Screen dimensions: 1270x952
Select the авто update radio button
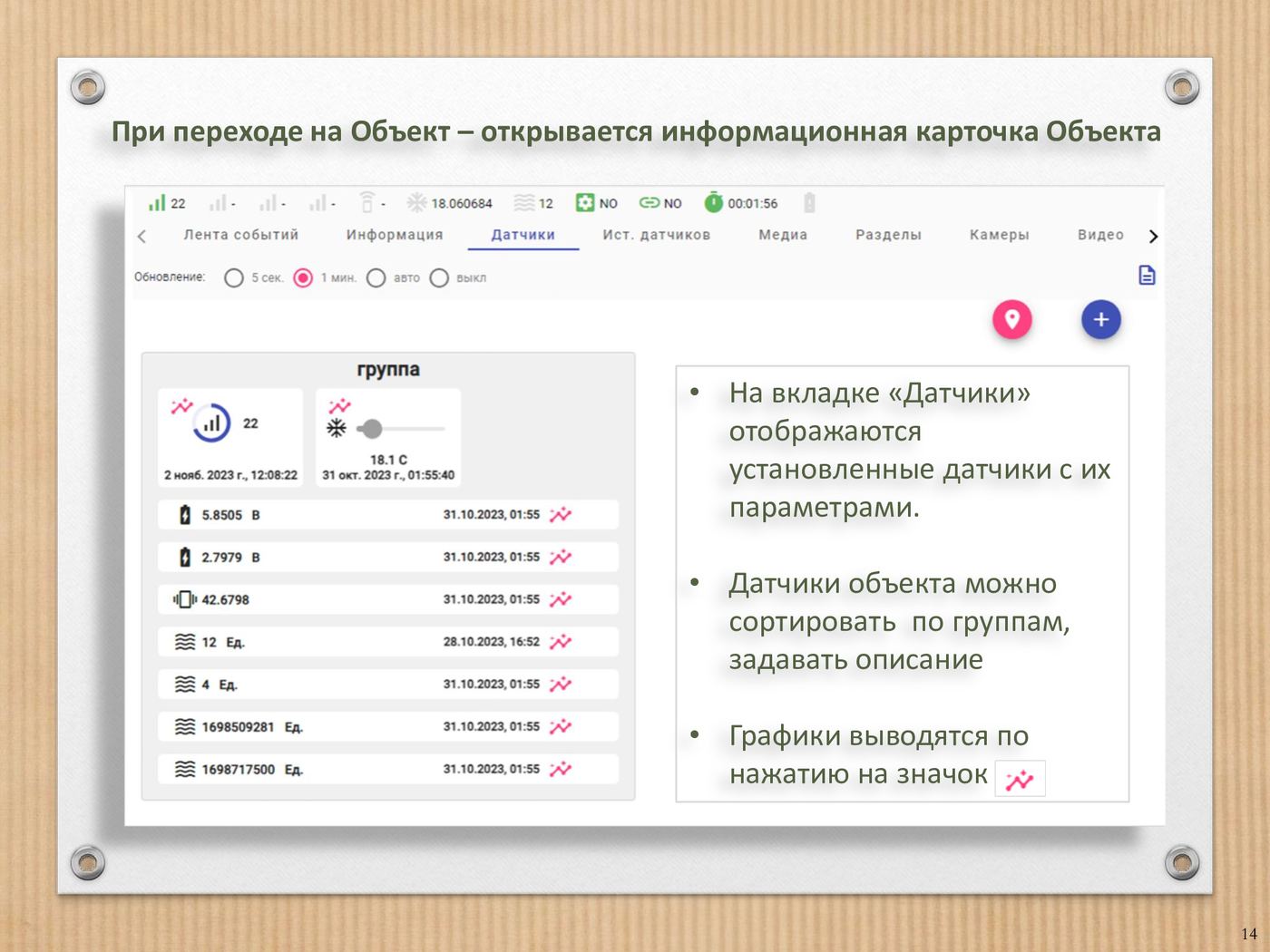coord(376,277)
